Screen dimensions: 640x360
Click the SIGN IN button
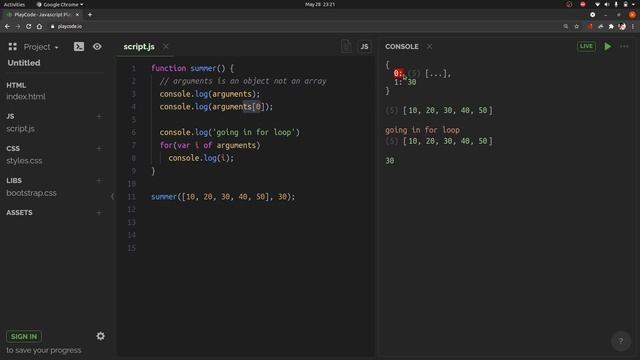pyautogui.click(x=24, y=336)
